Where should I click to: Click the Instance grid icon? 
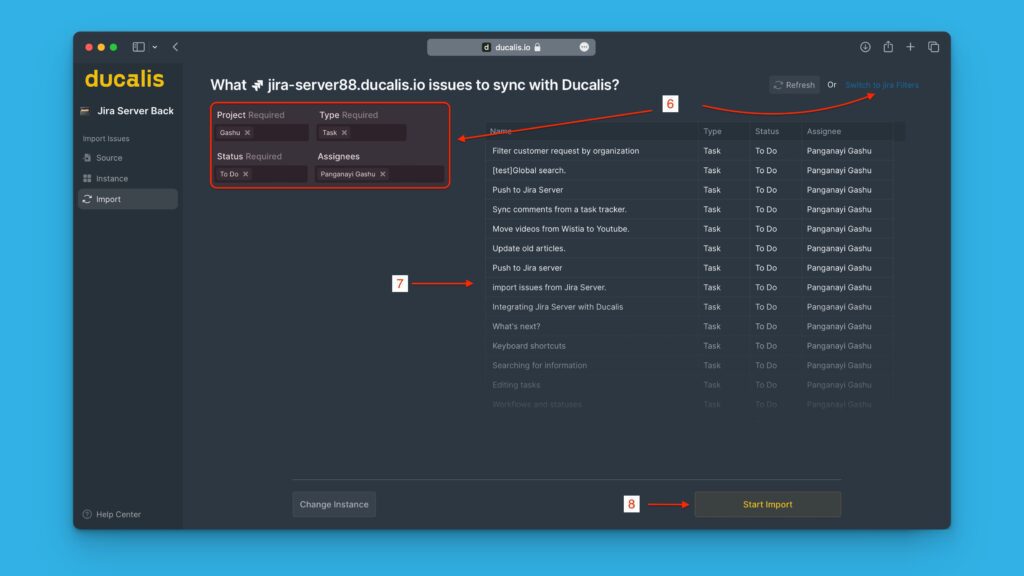[87, 178]
